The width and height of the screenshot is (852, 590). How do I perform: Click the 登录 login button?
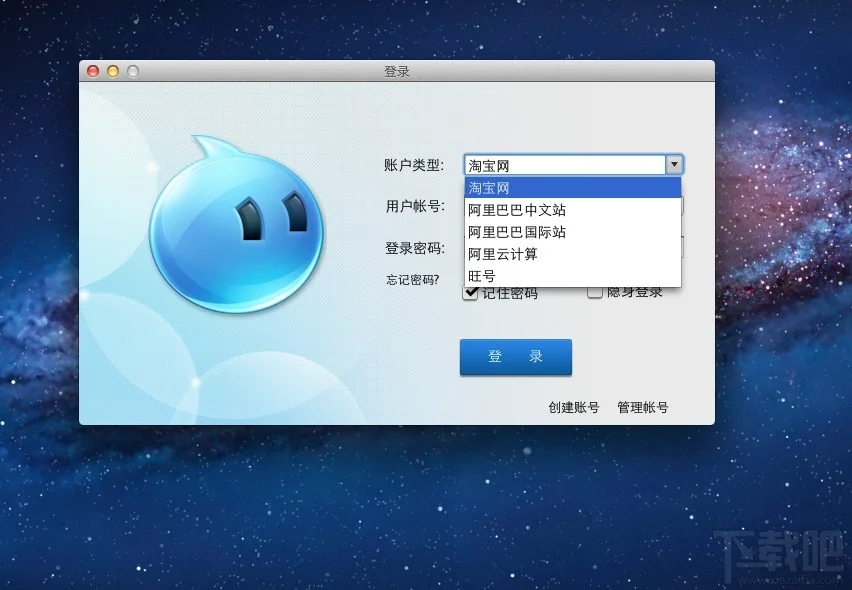coord(515,357)
